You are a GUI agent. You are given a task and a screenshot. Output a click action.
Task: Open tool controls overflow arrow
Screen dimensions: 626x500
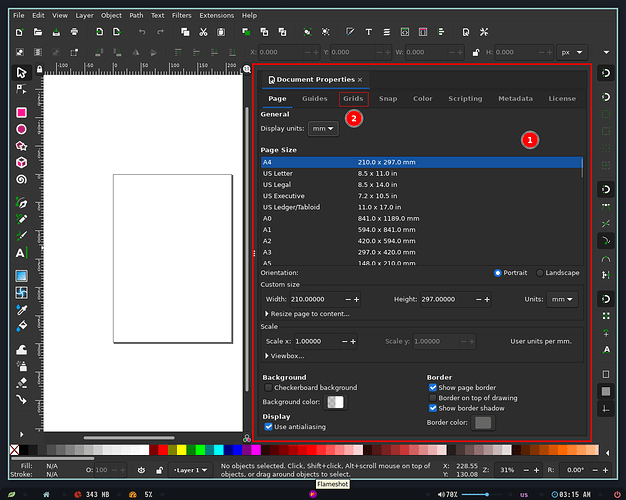click(x=606, y=52)
